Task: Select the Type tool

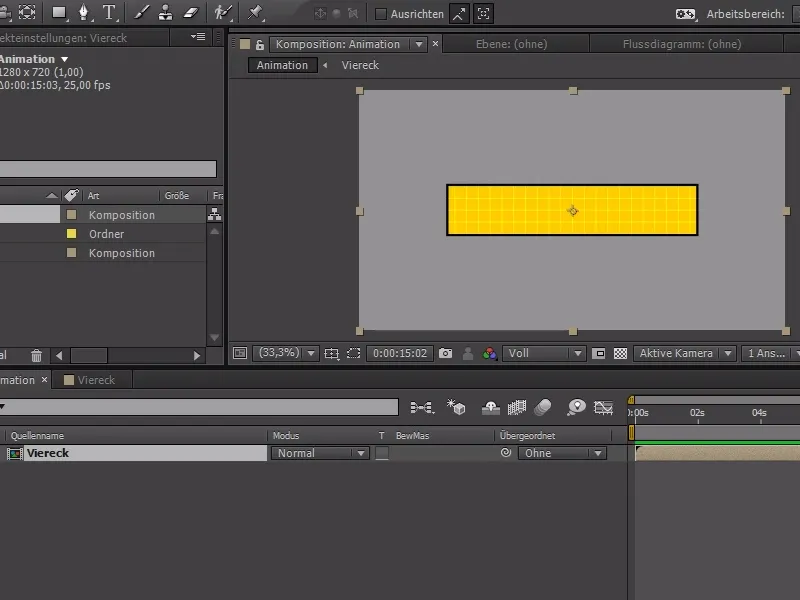Action: [109, 13]
